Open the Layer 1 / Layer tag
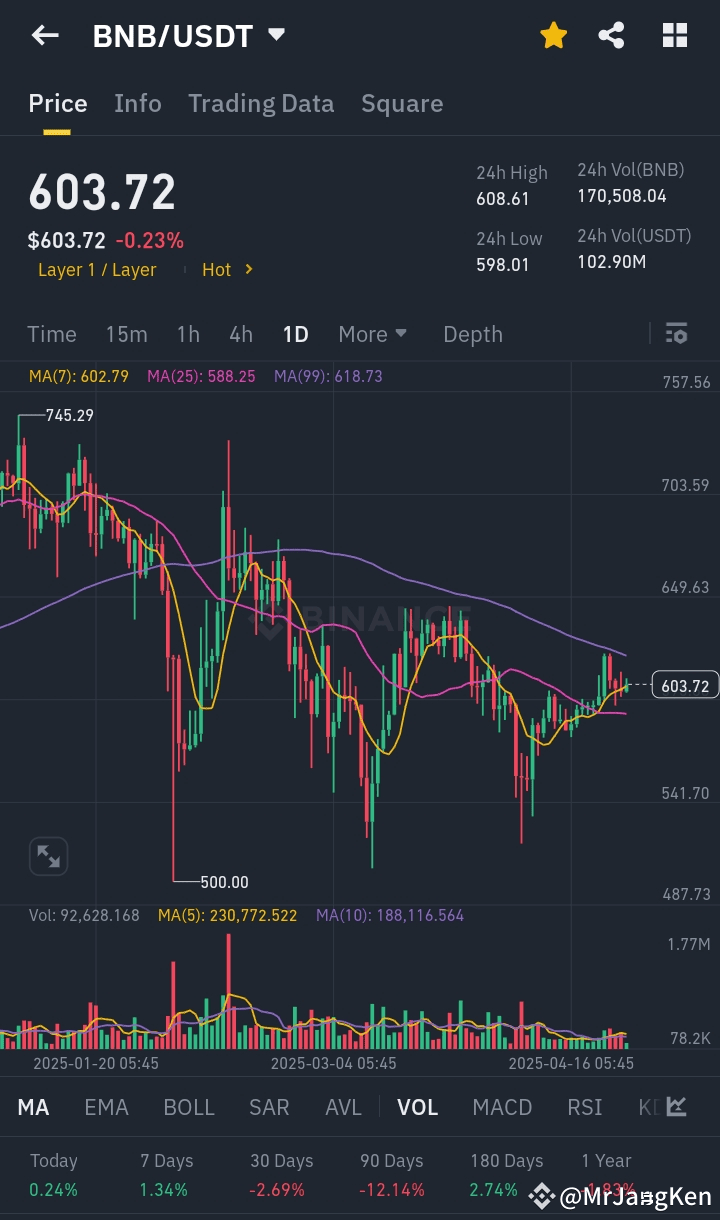Viewport: 720px width, 1220px height. (x=97, y=270)
